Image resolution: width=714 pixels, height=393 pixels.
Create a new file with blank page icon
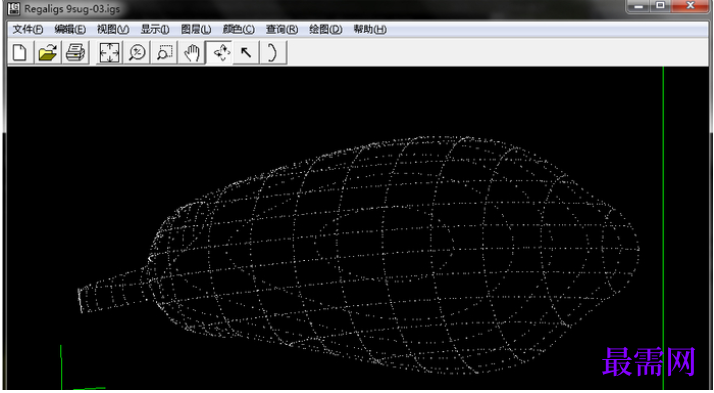(x=20, y=53)
